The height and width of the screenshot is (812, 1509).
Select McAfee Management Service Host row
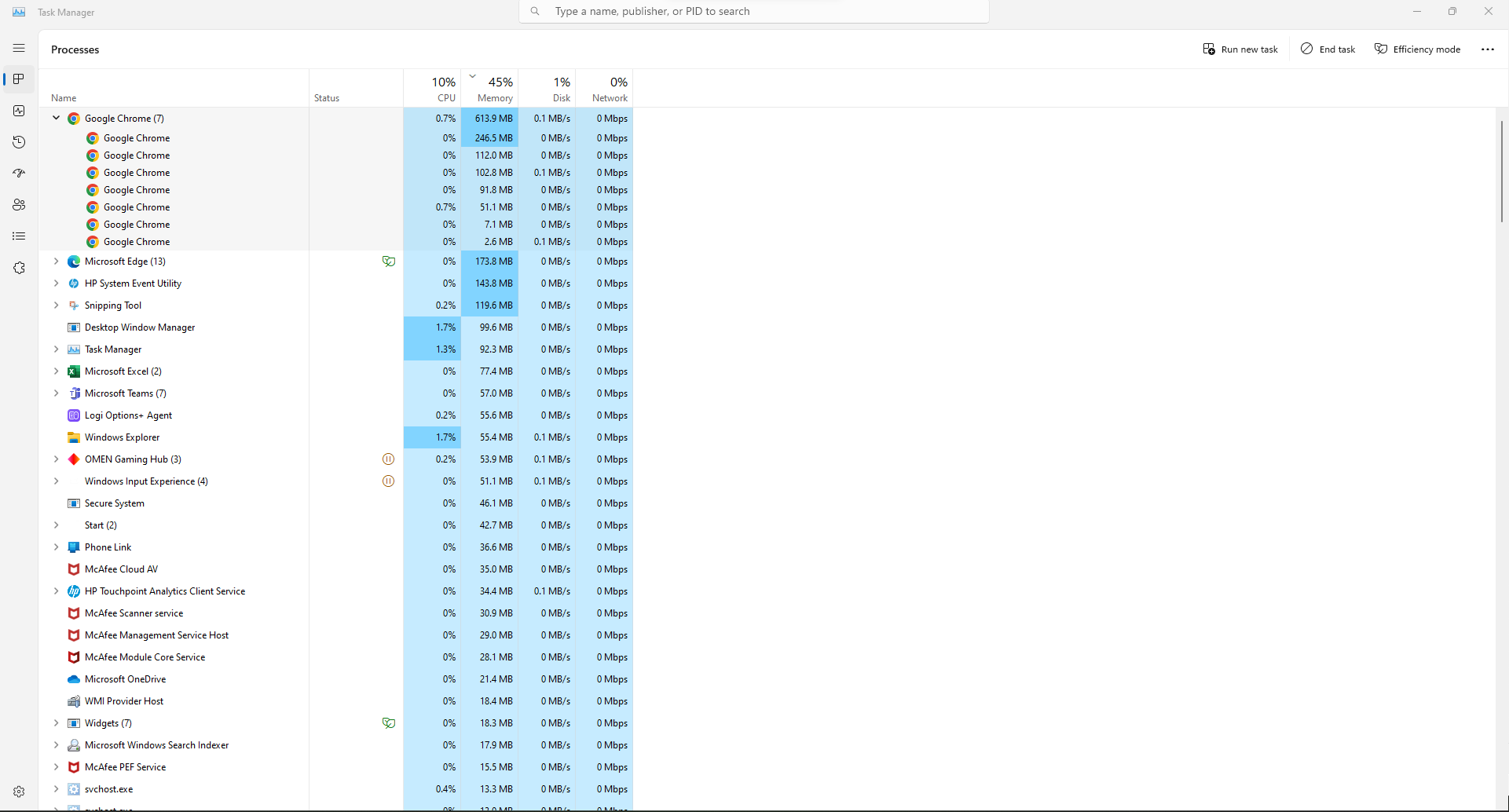336,635
